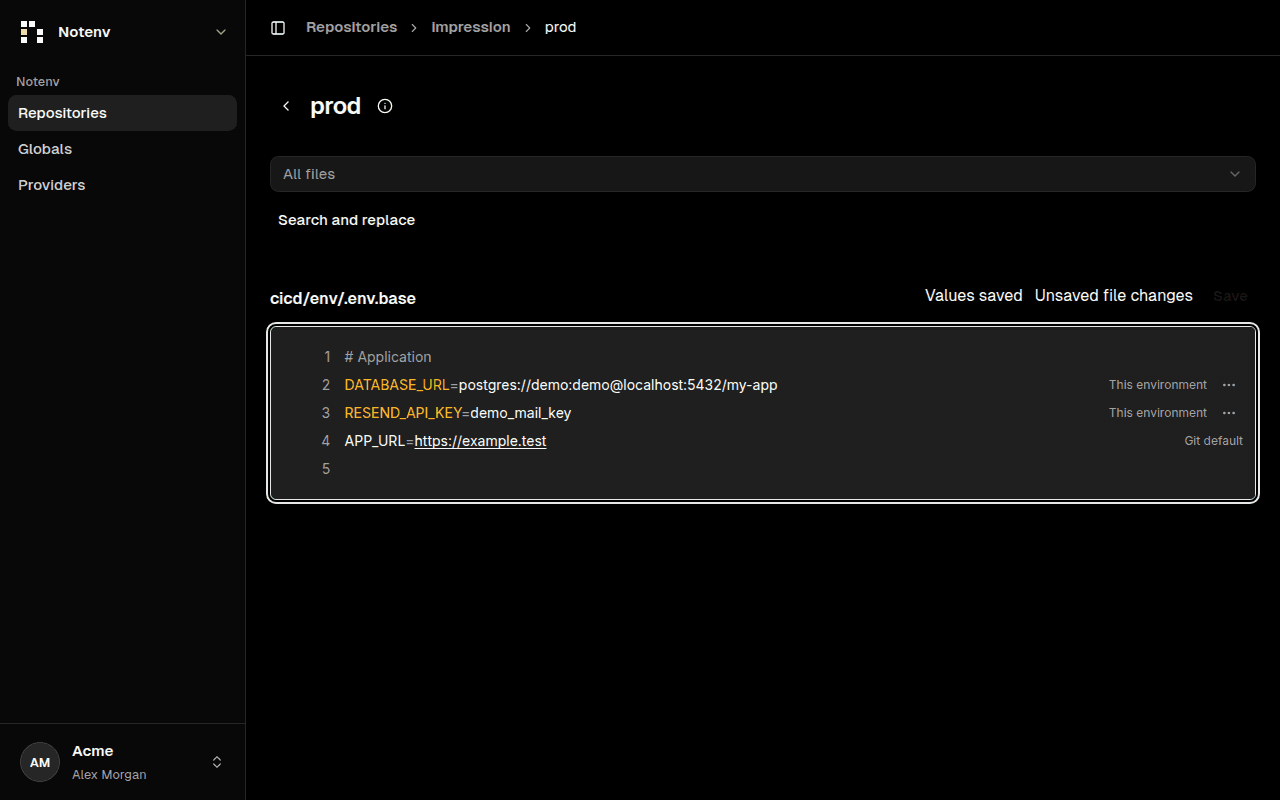Open Search and replace
1280x800 pixels.
pos(346,220)
